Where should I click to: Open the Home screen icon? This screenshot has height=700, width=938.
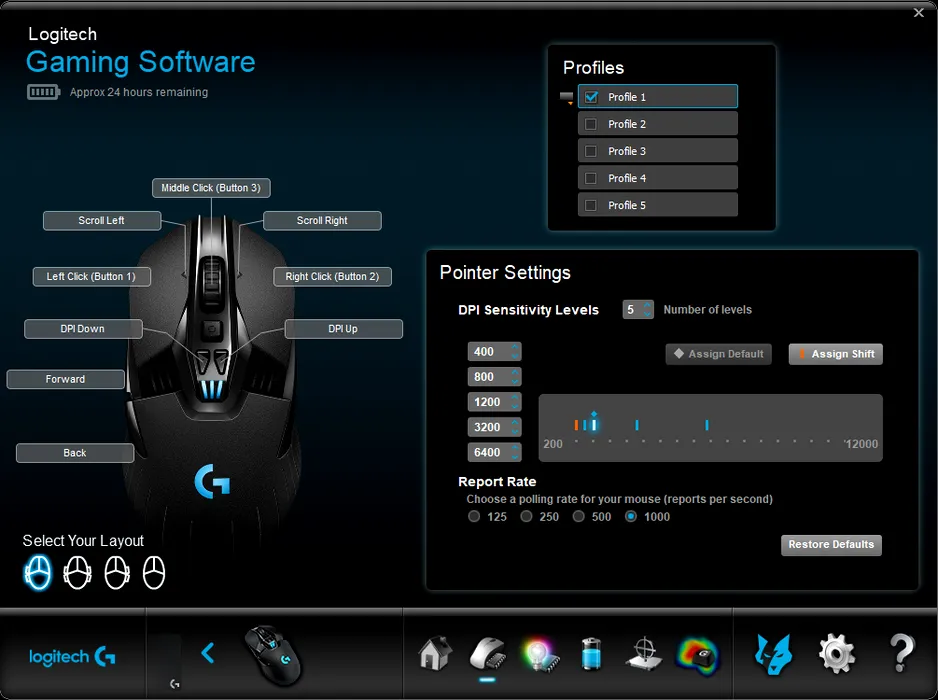(x=432, y=654)
